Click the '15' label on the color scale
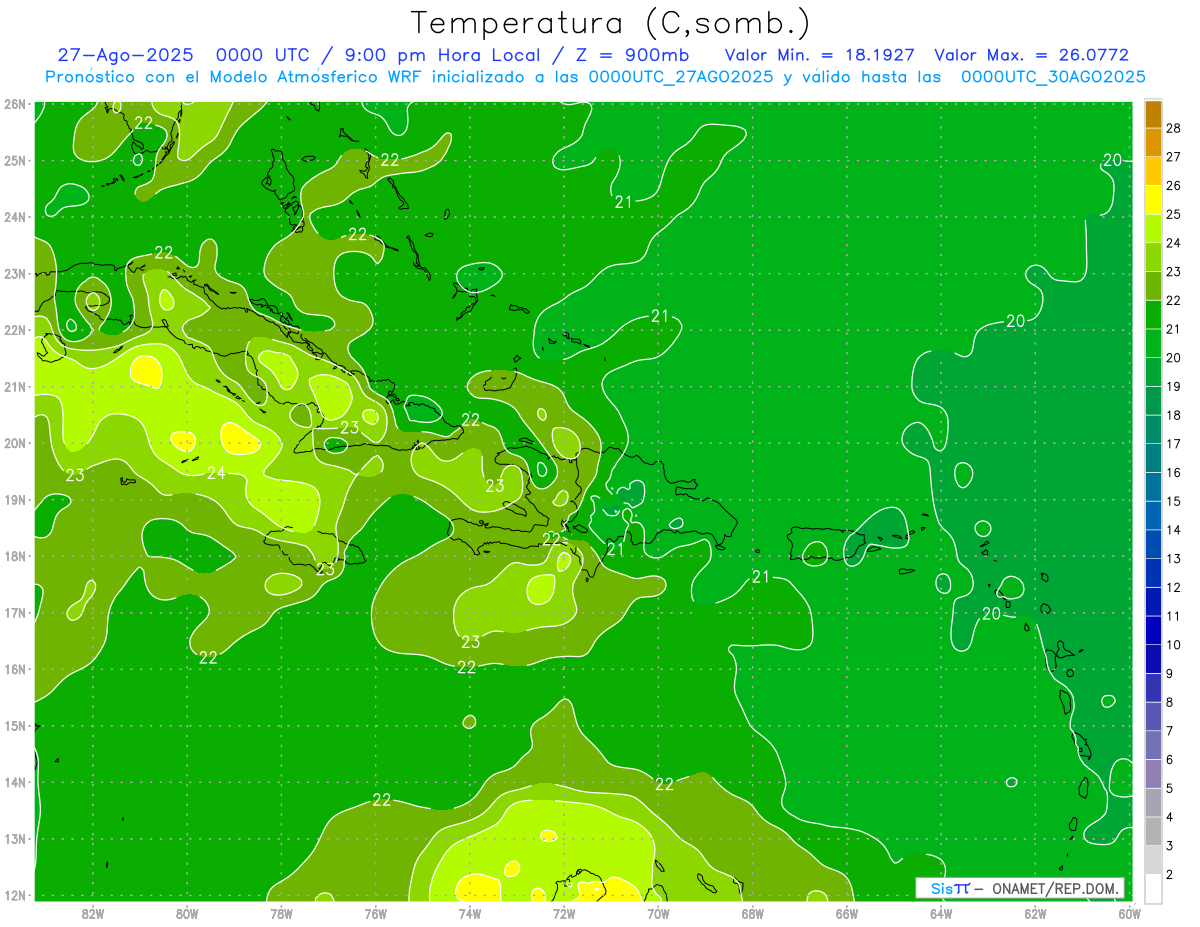Image resolution: width=1200 pixels, height=927 pixels. (x=1174, y=501)
